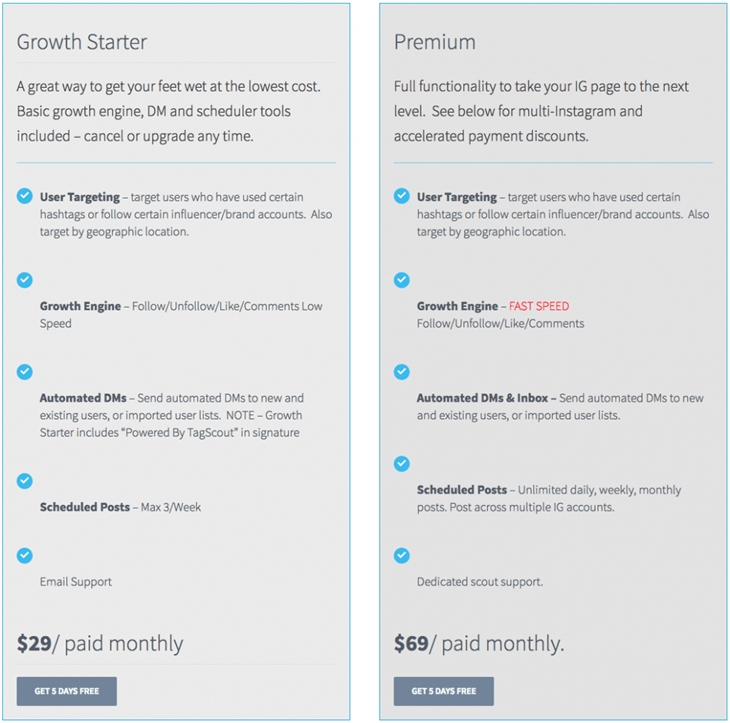
Task: Click the red FAST SPEED label
Action: point(539,306)
